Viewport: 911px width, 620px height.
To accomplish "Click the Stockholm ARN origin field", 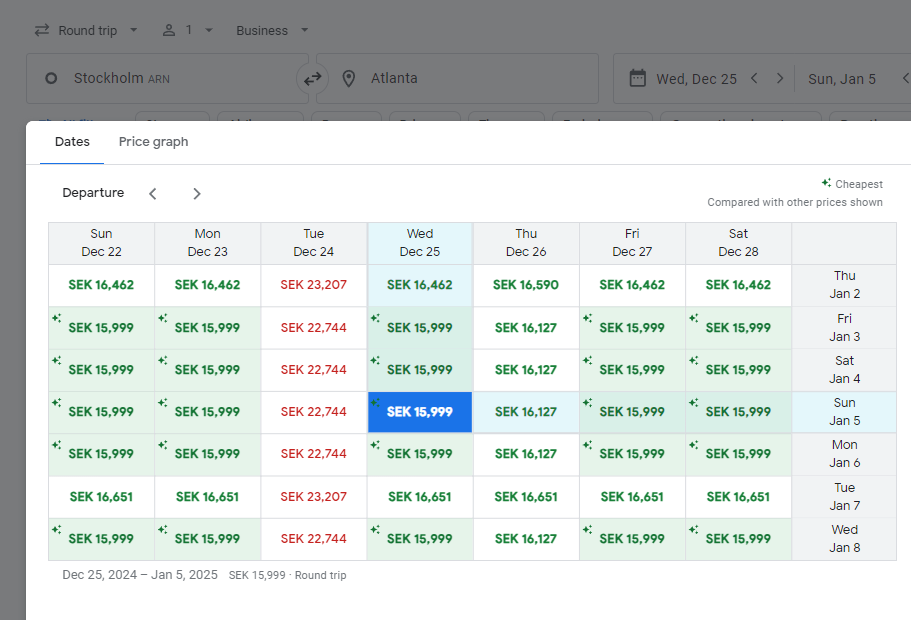I will (160, 79).
